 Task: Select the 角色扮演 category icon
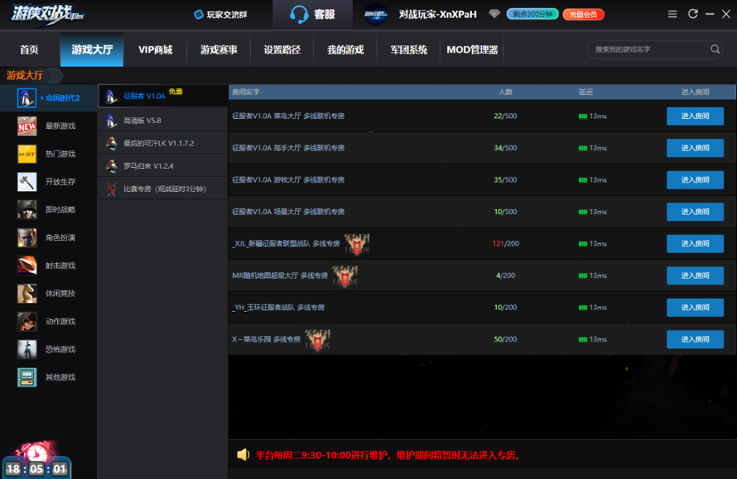[x=27, y=237]
